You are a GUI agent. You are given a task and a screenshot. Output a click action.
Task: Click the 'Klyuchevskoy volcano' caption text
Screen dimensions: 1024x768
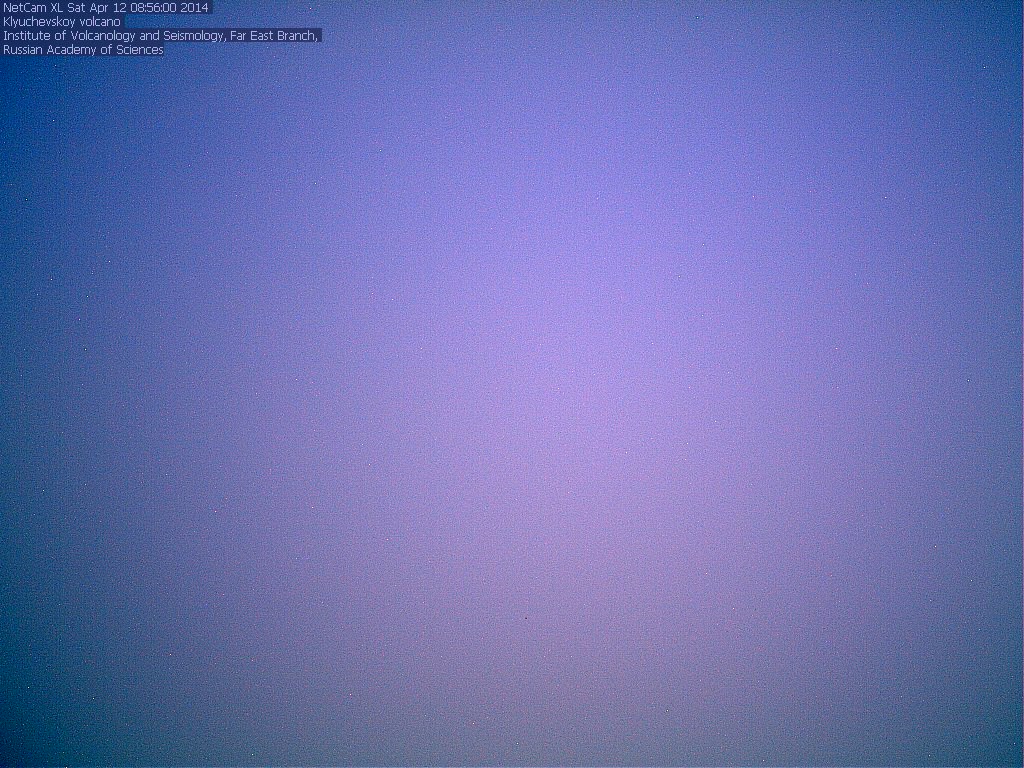tap(62, 22)
